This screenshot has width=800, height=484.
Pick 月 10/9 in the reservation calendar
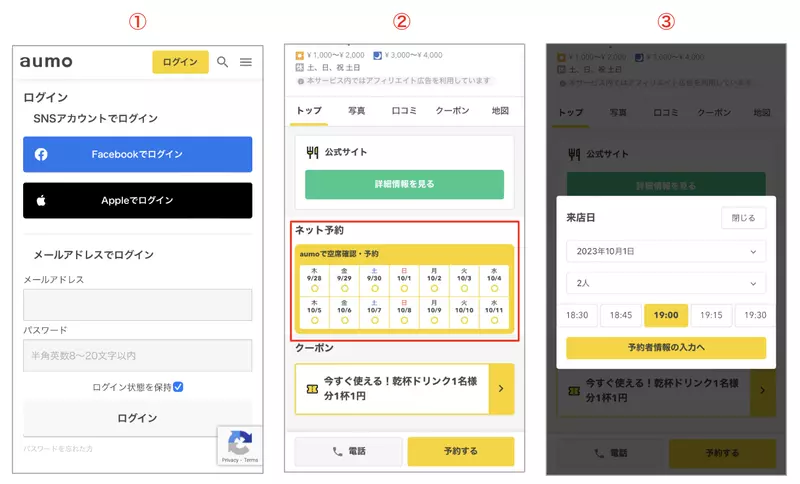point(434,312)
